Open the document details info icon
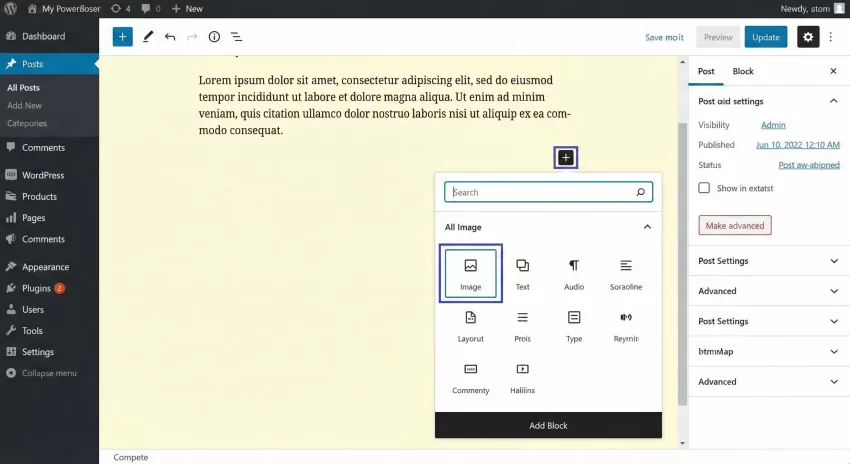Image resolution: width=850 pixels, height=464 pixels. click(214, 37)
